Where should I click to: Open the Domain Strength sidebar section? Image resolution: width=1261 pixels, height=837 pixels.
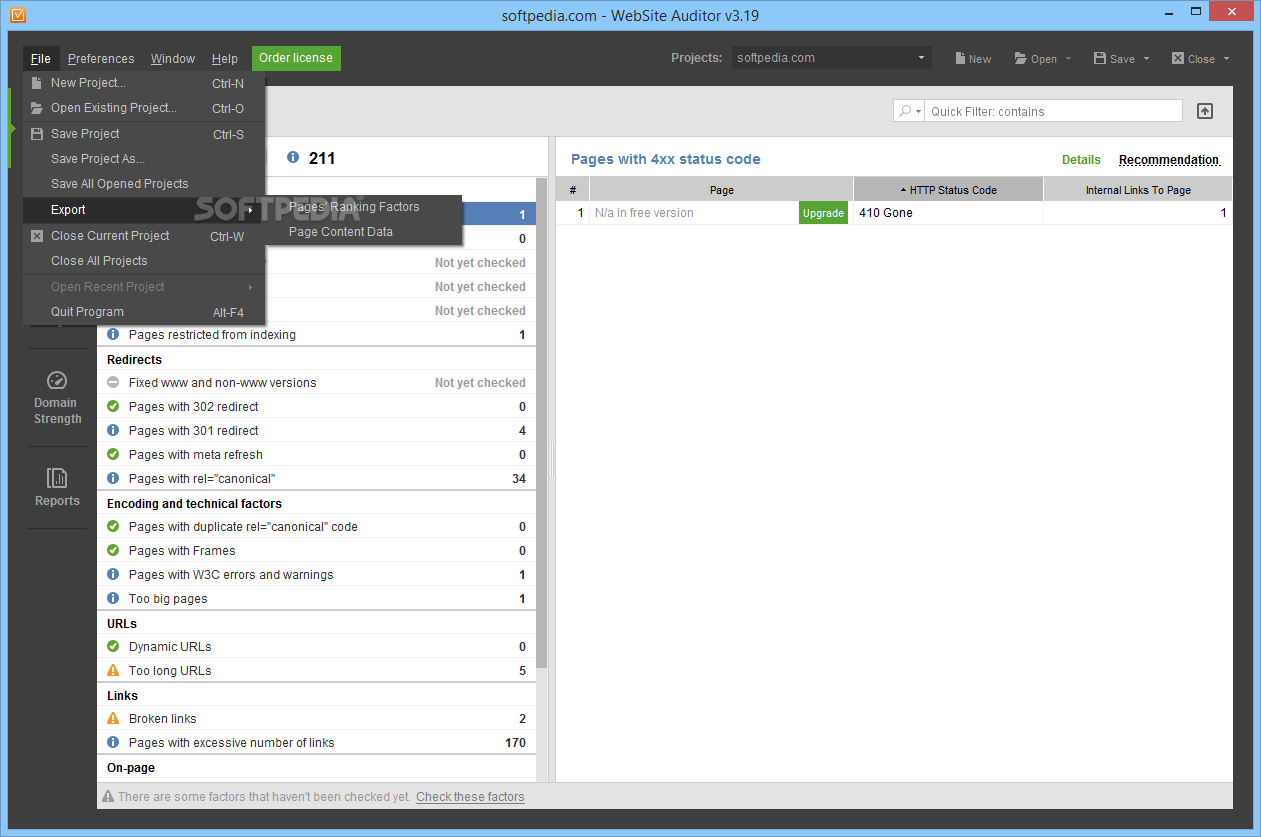57,398
